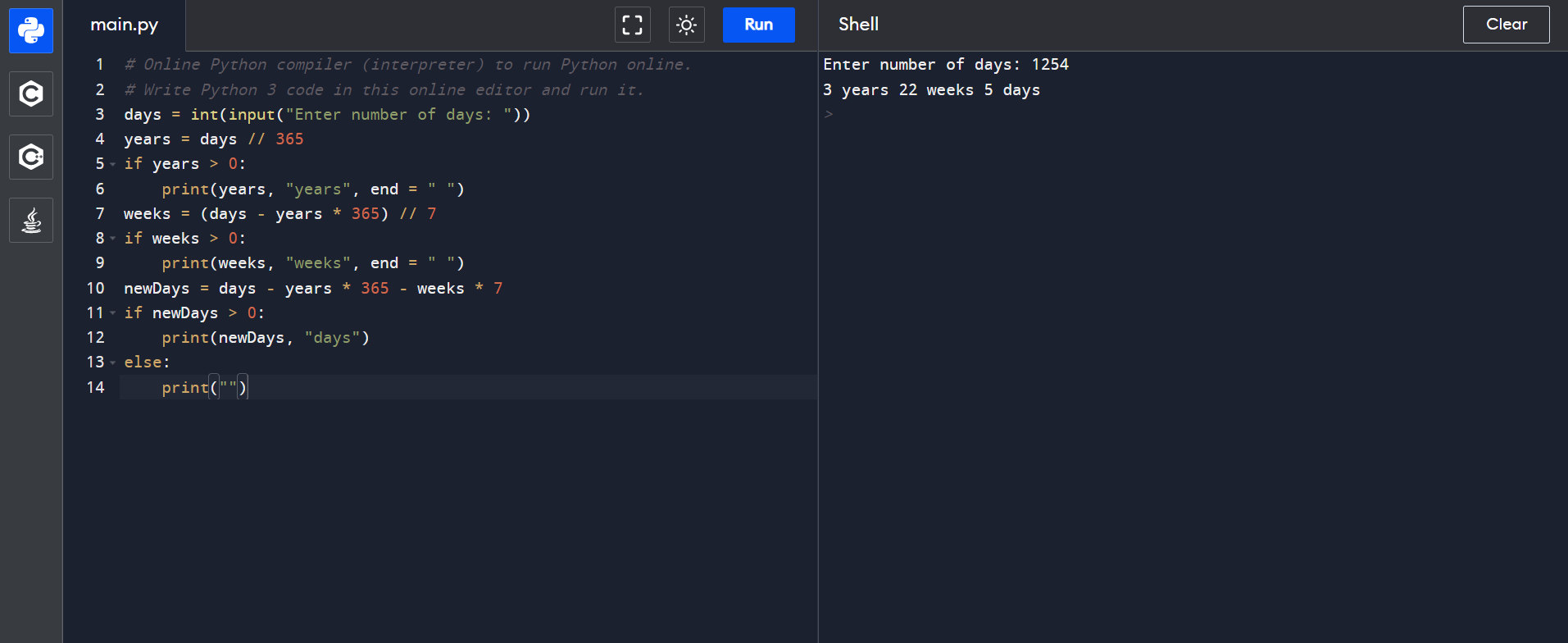Place cursor on line 3 input statement
Screen dimensions: 1568x643
[x=328, y=115]
